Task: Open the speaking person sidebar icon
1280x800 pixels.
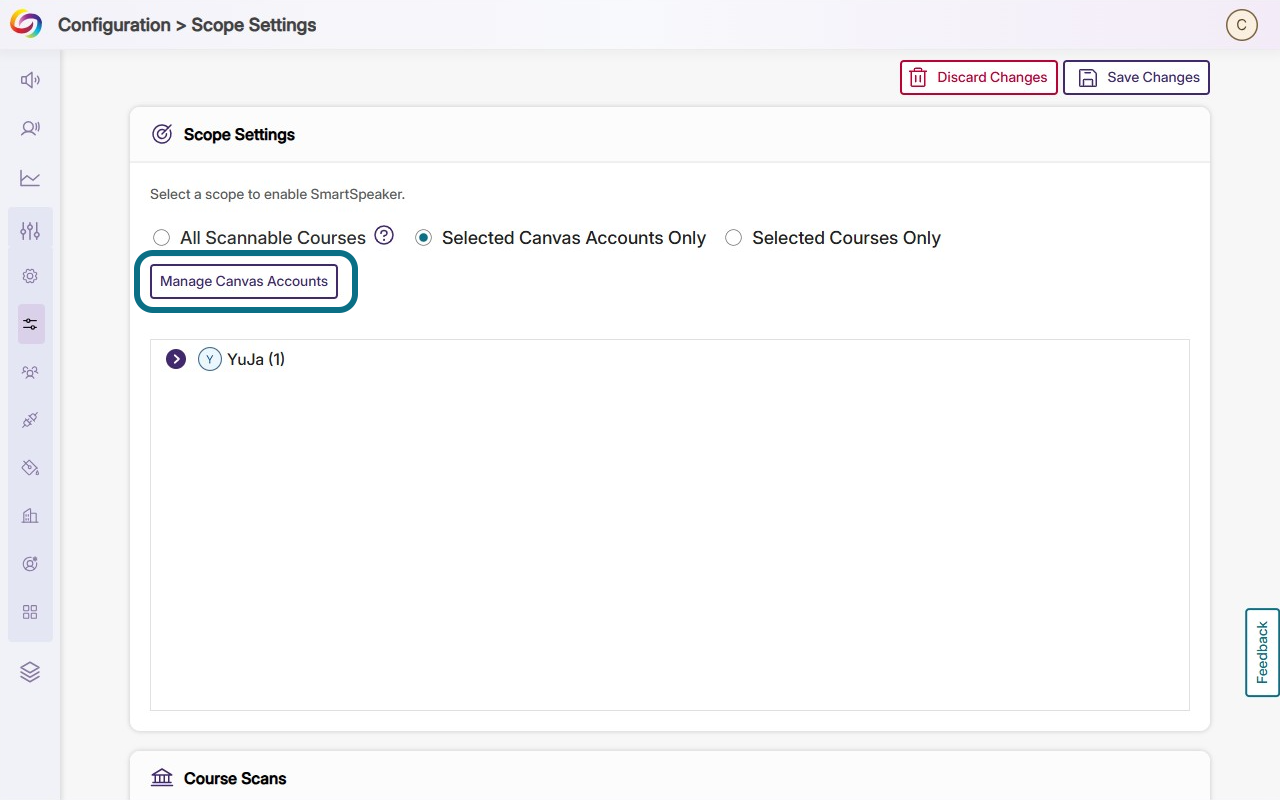Action: coord(30,128)
